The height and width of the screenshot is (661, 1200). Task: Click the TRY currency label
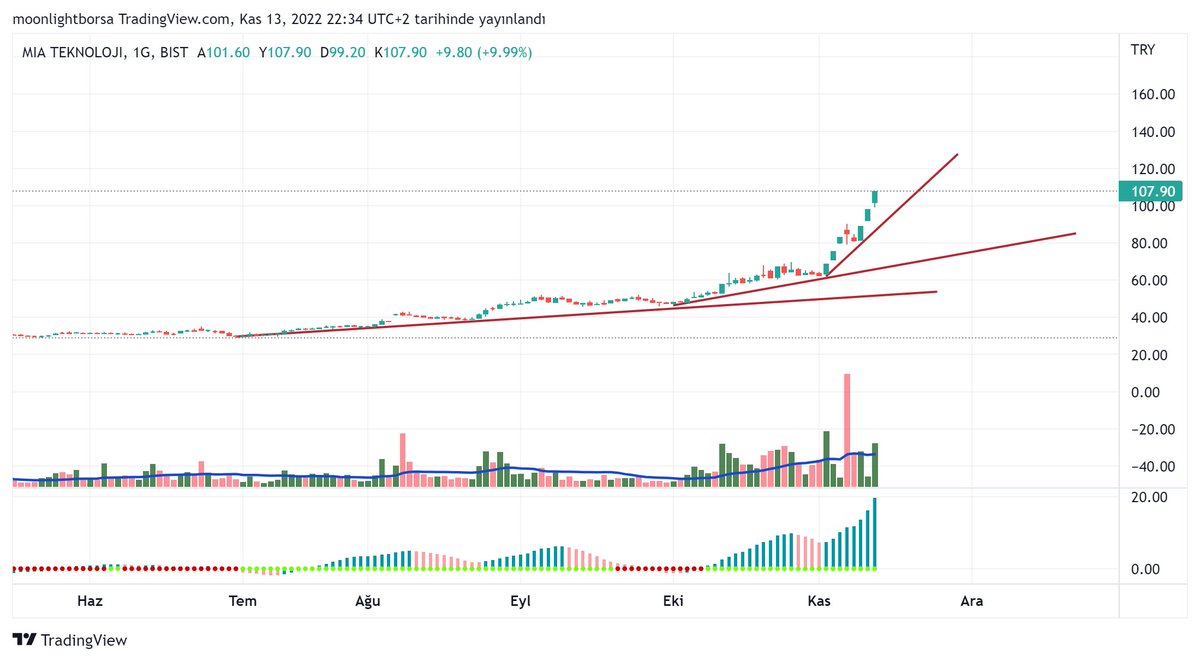[x=1142, y=50]
